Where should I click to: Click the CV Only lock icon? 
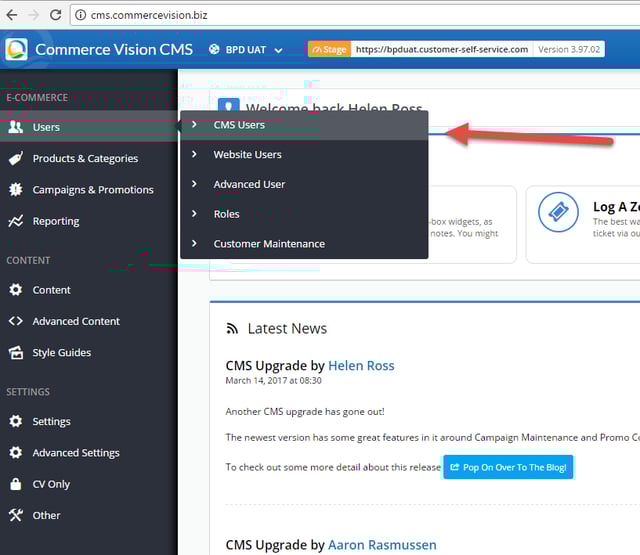tap(16, 484)
